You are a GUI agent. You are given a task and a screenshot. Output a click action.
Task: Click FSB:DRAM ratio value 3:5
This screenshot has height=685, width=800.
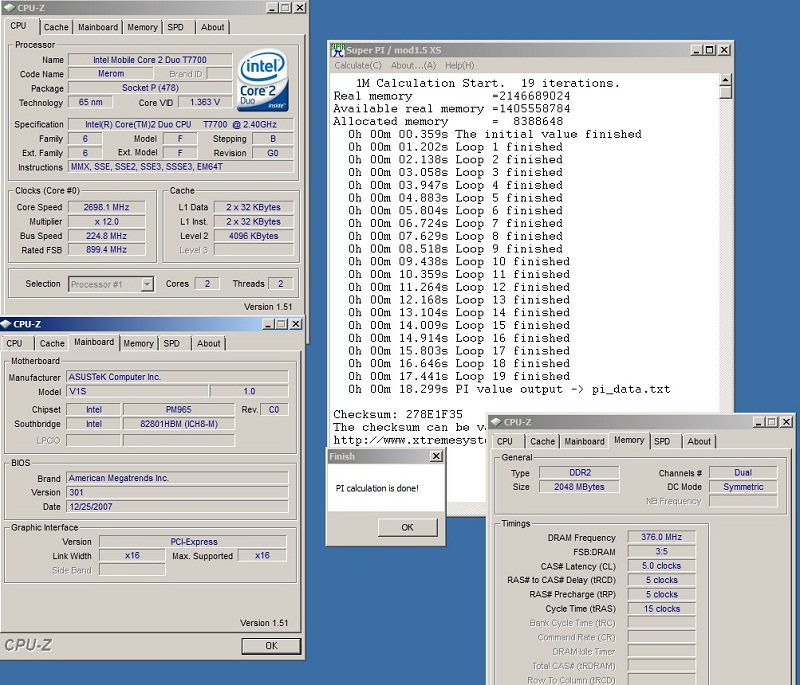(661, 551)
